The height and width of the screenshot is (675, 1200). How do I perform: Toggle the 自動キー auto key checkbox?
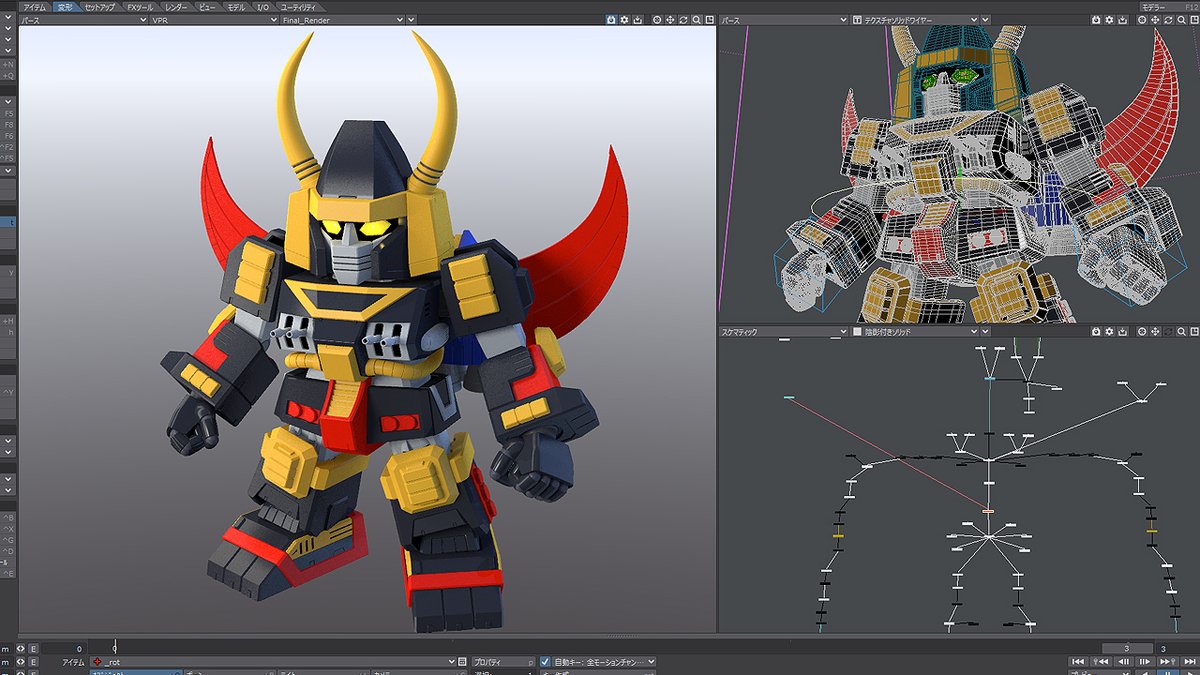click(x=545, y=661)
